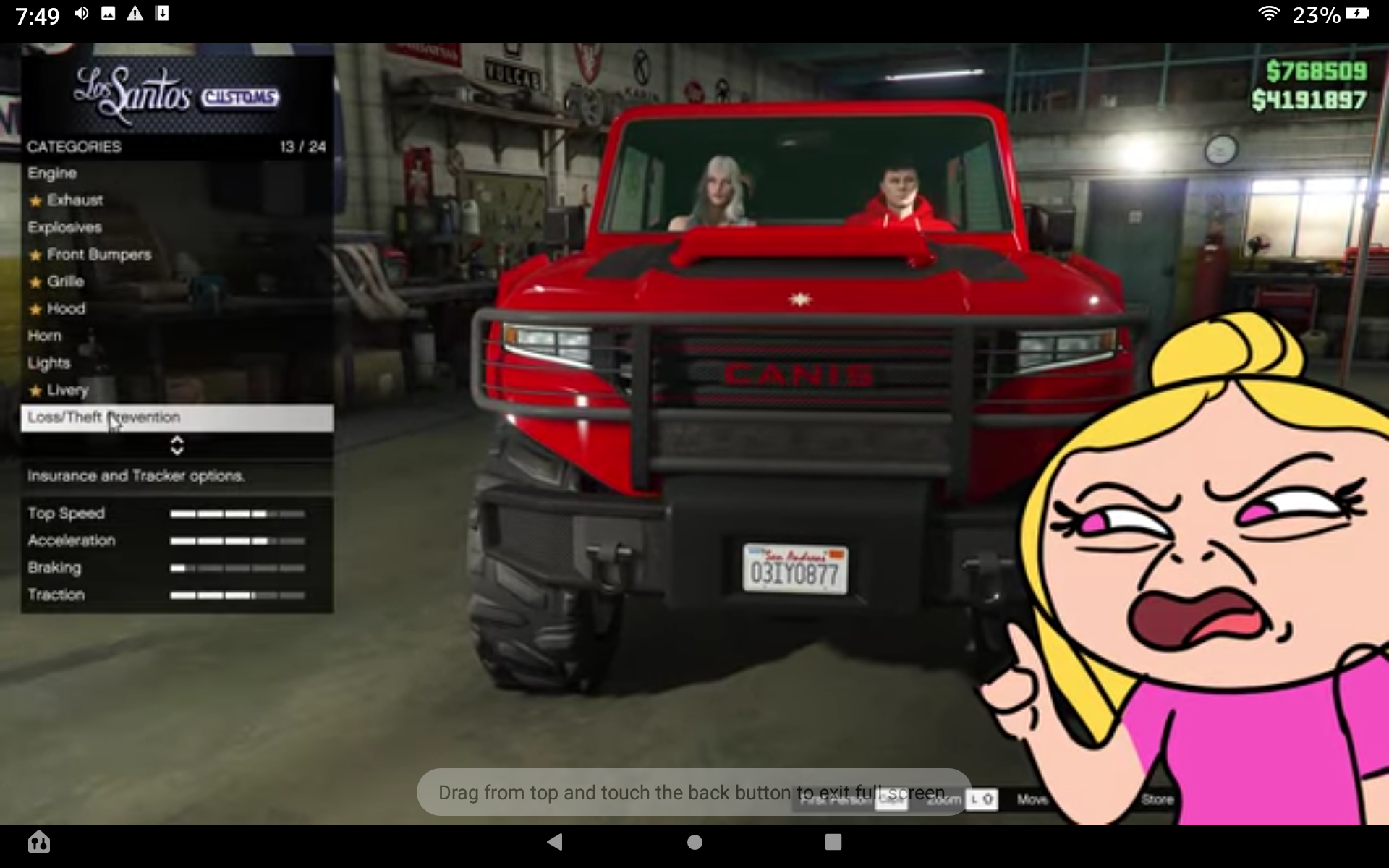Tap the Android back navigation button
The height and width of the screenshot is (868, 1389).
pyautogui.click(x=555, y=841)
